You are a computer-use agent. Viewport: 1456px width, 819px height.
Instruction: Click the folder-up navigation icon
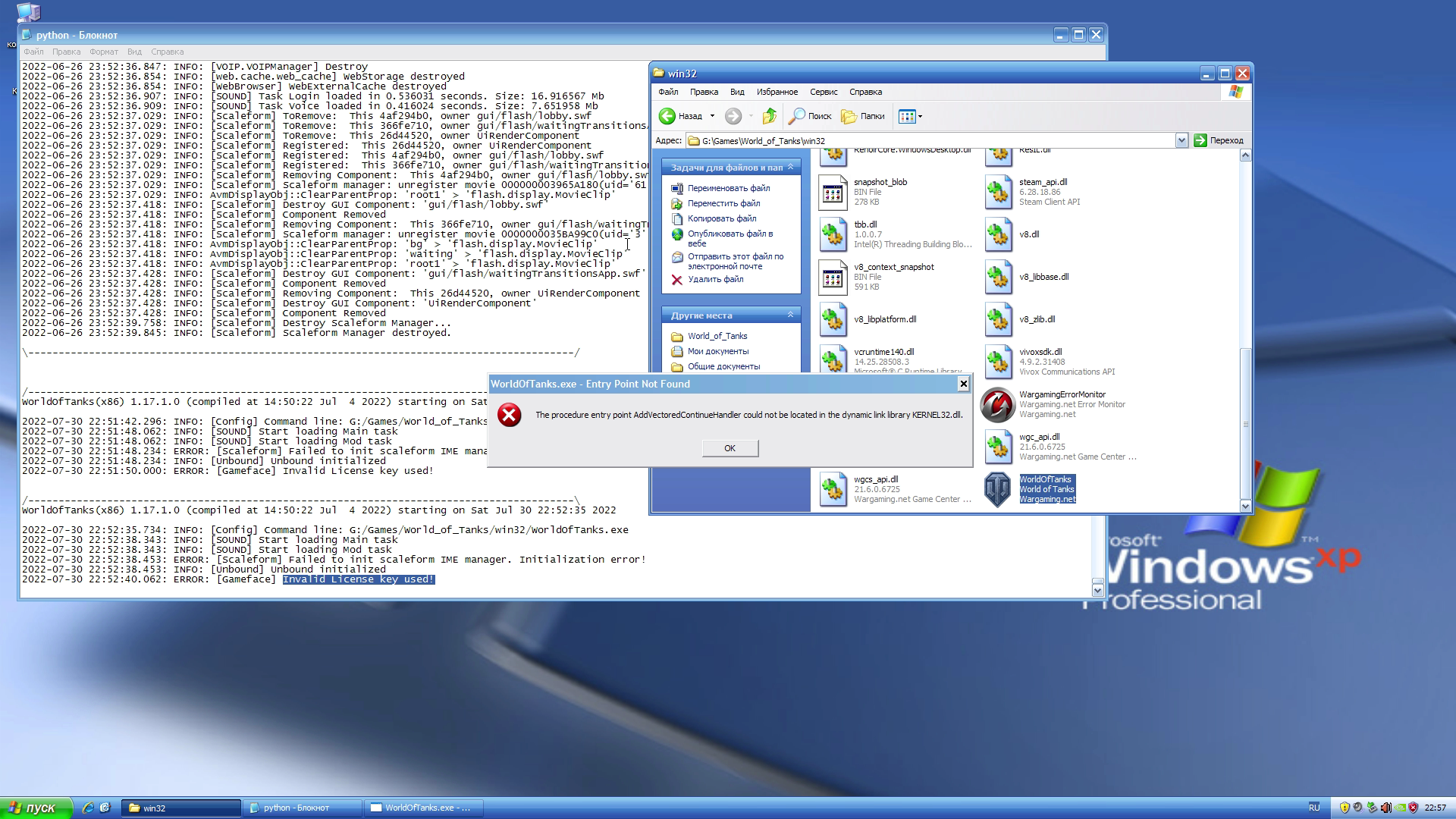pos(770,116)
